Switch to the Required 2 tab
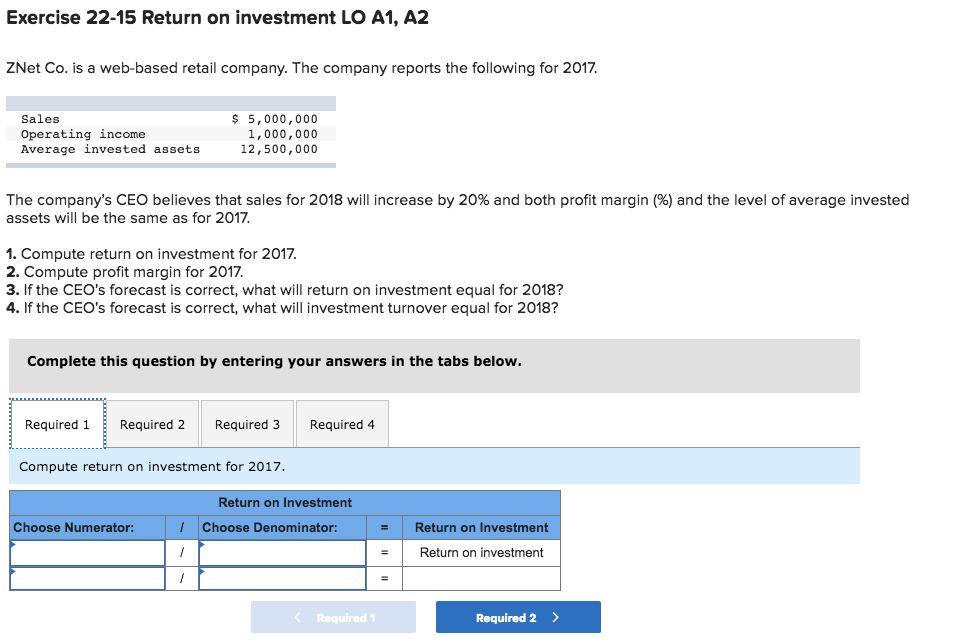The image size is (976, 642). tap(152, 423)
